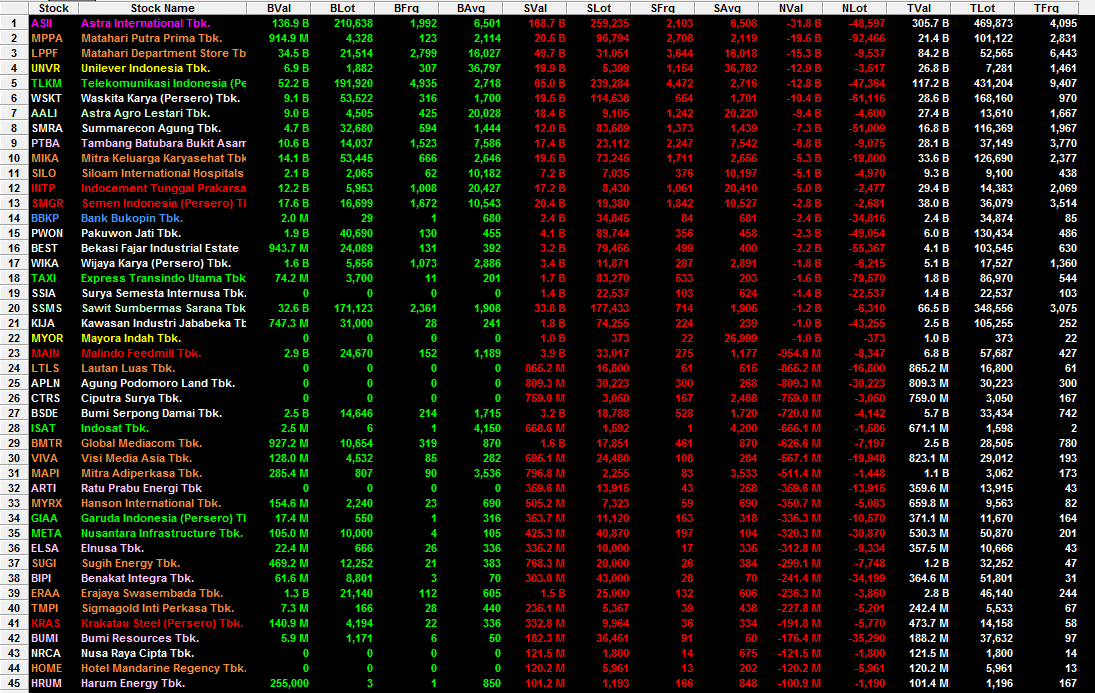Click Astra Agro Lestari Tbk. name

(145, 113)
